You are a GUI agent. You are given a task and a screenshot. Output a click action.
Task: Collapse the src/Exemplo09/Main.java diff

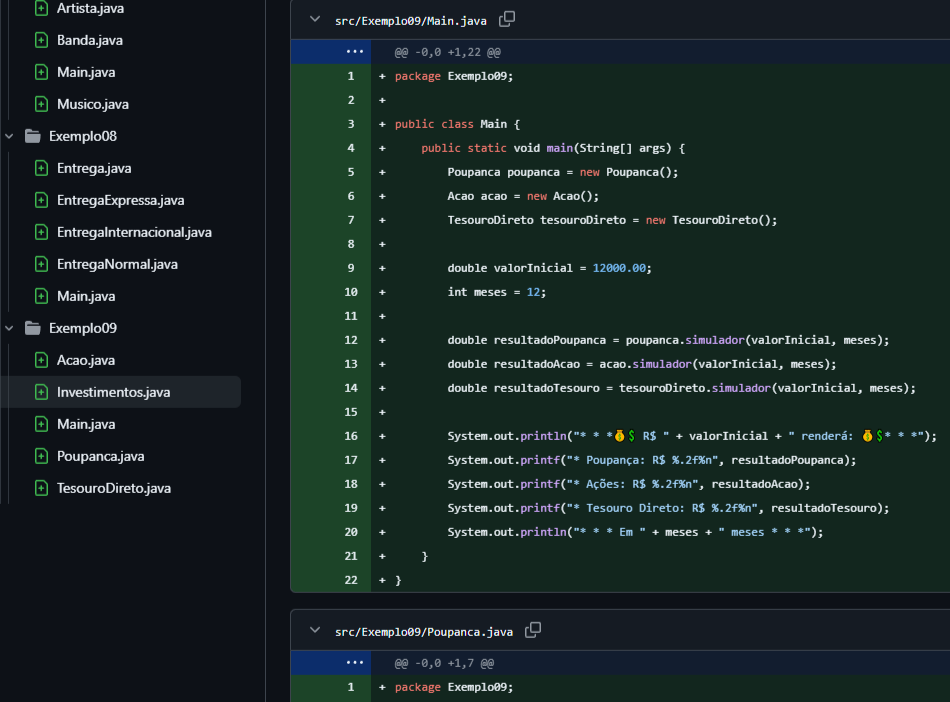(x=314, y=19)
